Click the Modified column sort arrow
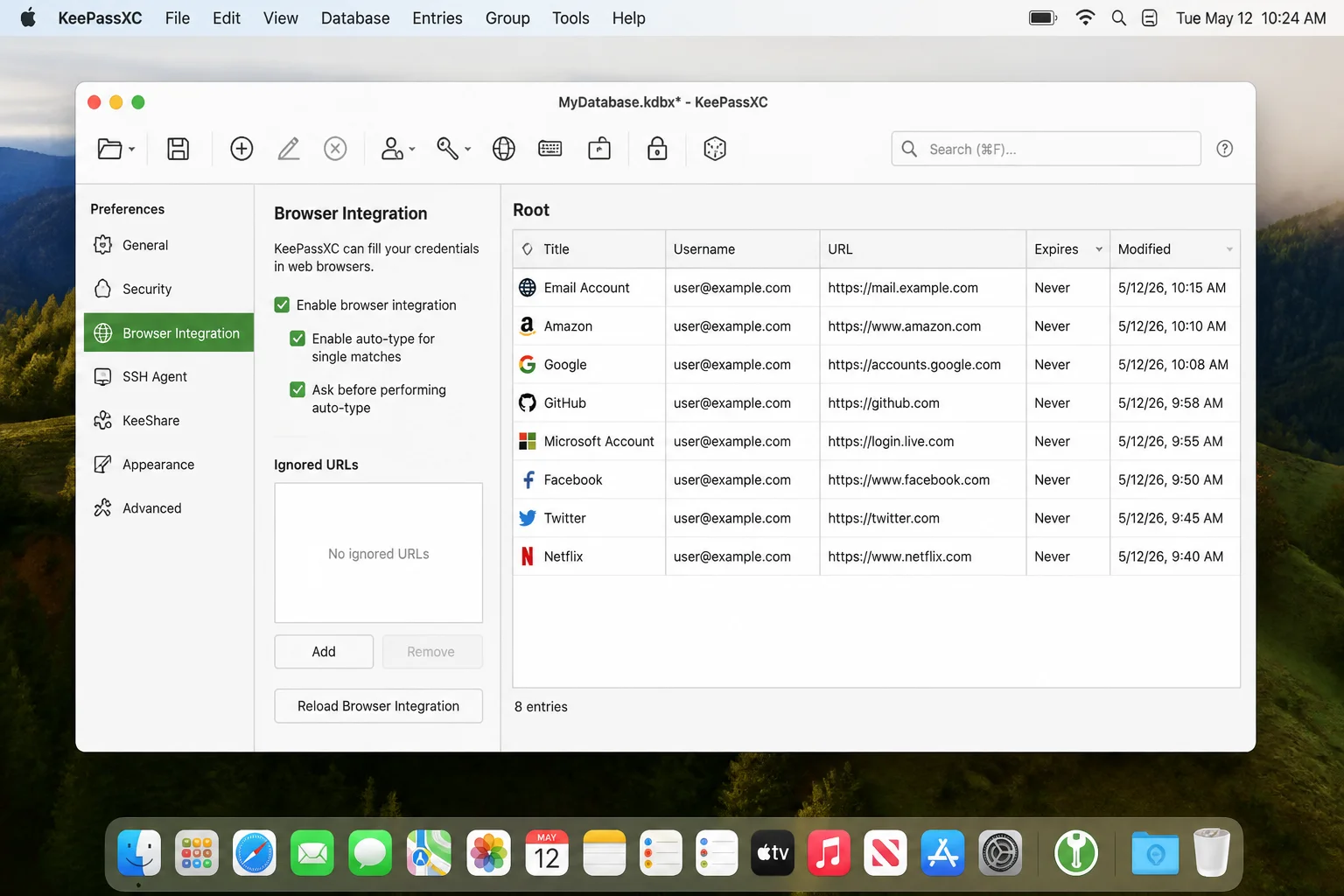This screenshot has width=1344, height=896. (x=1229, y=249)
